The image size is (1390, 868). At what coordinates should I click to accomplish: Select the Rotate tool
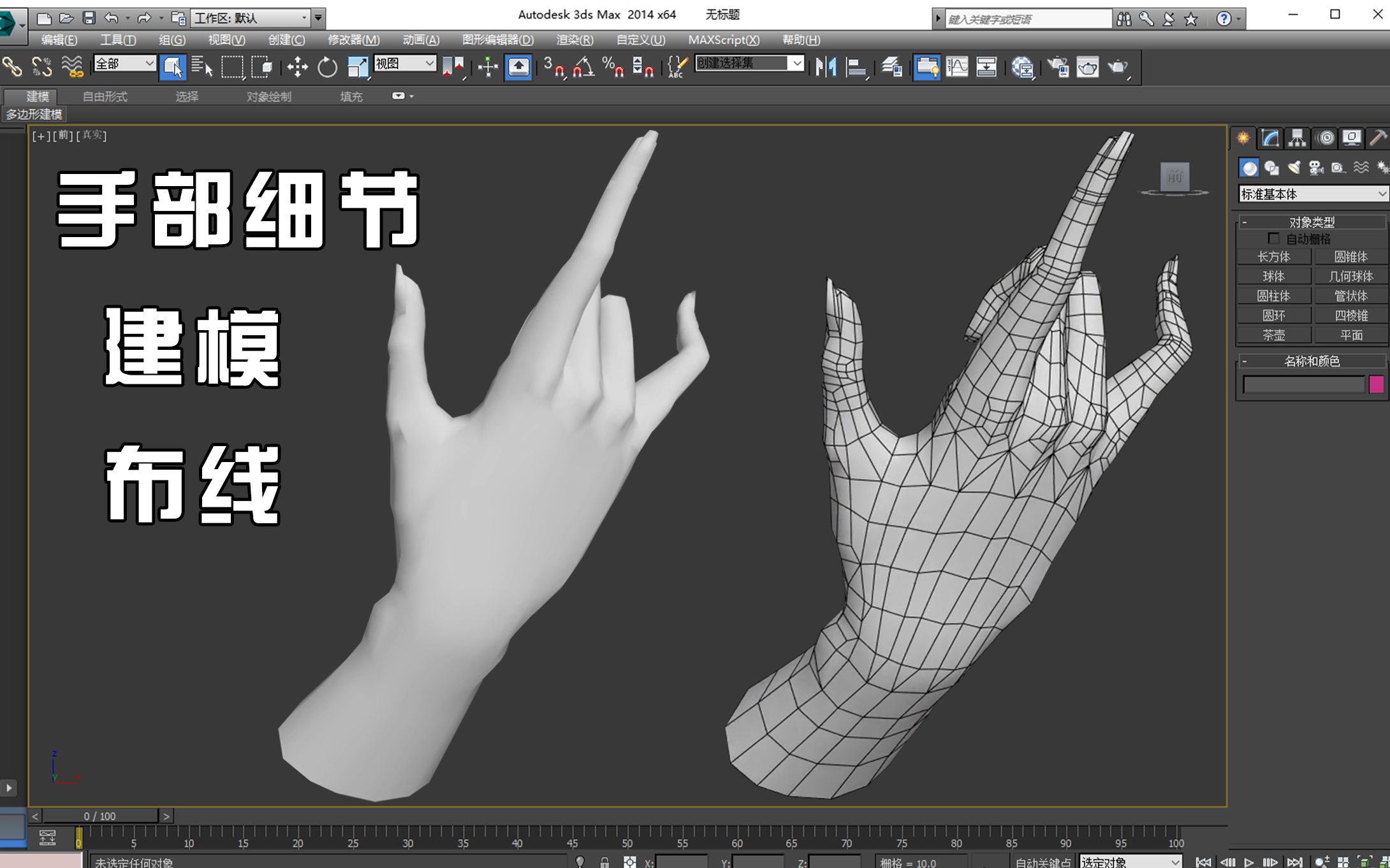point(326,67)
